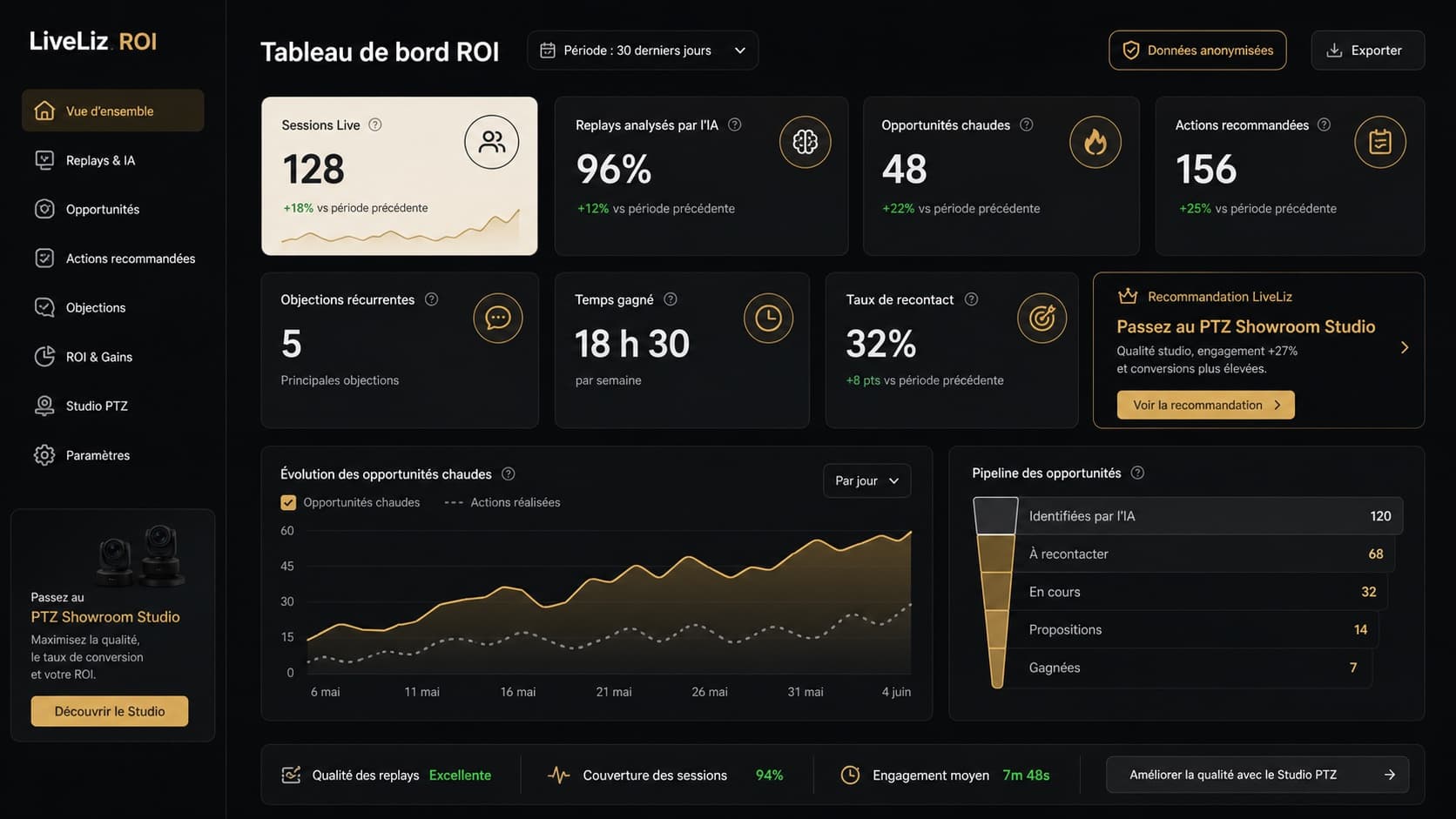1456x819 pixels.
Task: Toggle the Données anonymisées shield button
Action: coord(1197,50)
